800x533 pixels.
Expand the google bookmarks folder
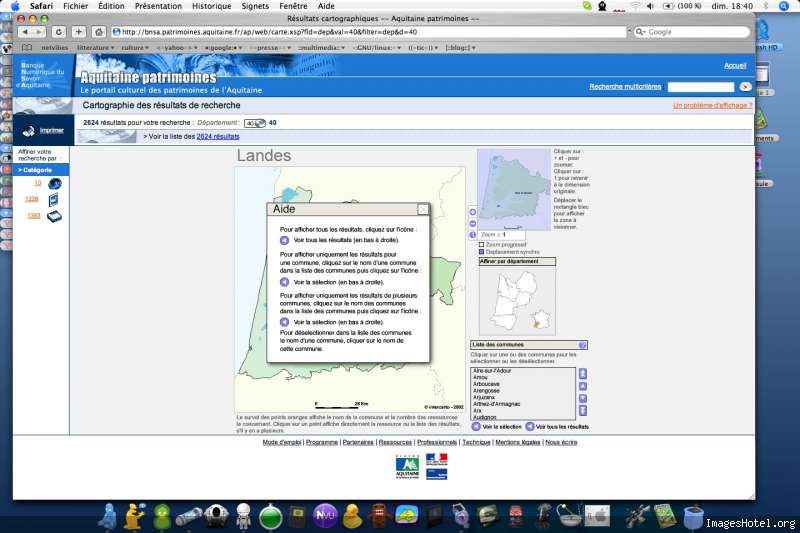[223, 47]
